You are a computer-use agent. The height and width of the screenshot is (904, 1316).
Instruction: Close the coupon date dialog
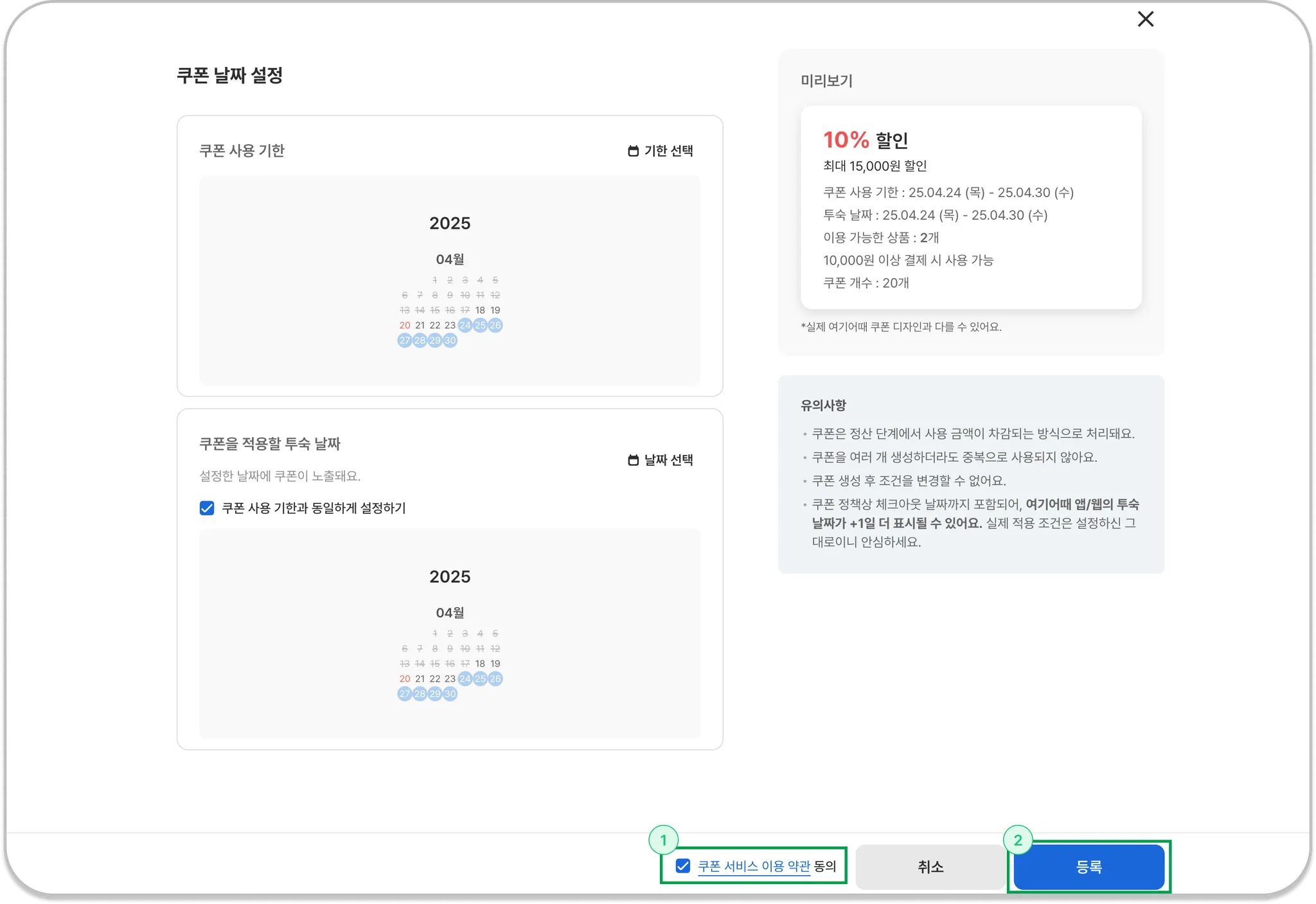point(1145,19)
